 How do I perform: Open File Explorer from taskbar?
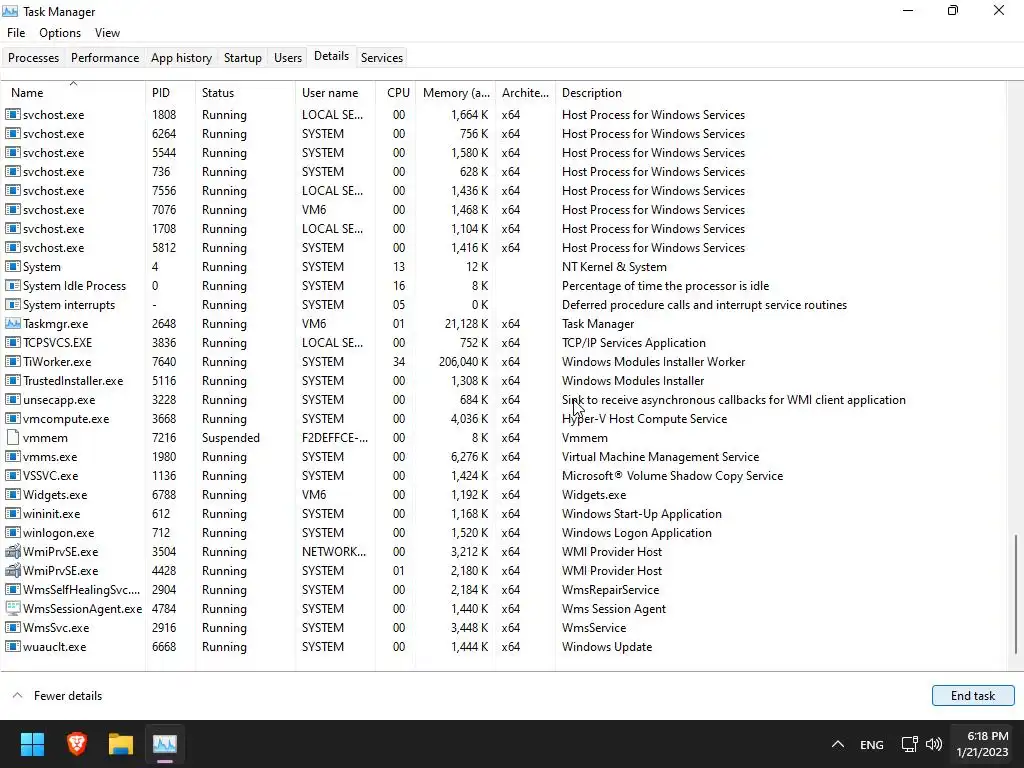[121, 744]
